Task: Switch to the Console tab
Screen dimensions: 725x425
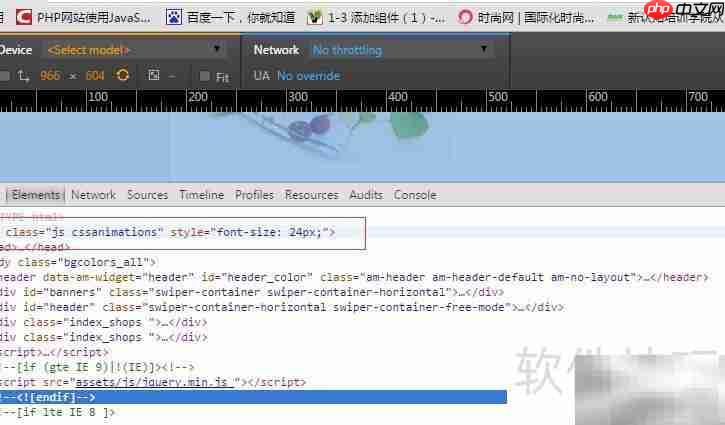Action: pos(415,195)
